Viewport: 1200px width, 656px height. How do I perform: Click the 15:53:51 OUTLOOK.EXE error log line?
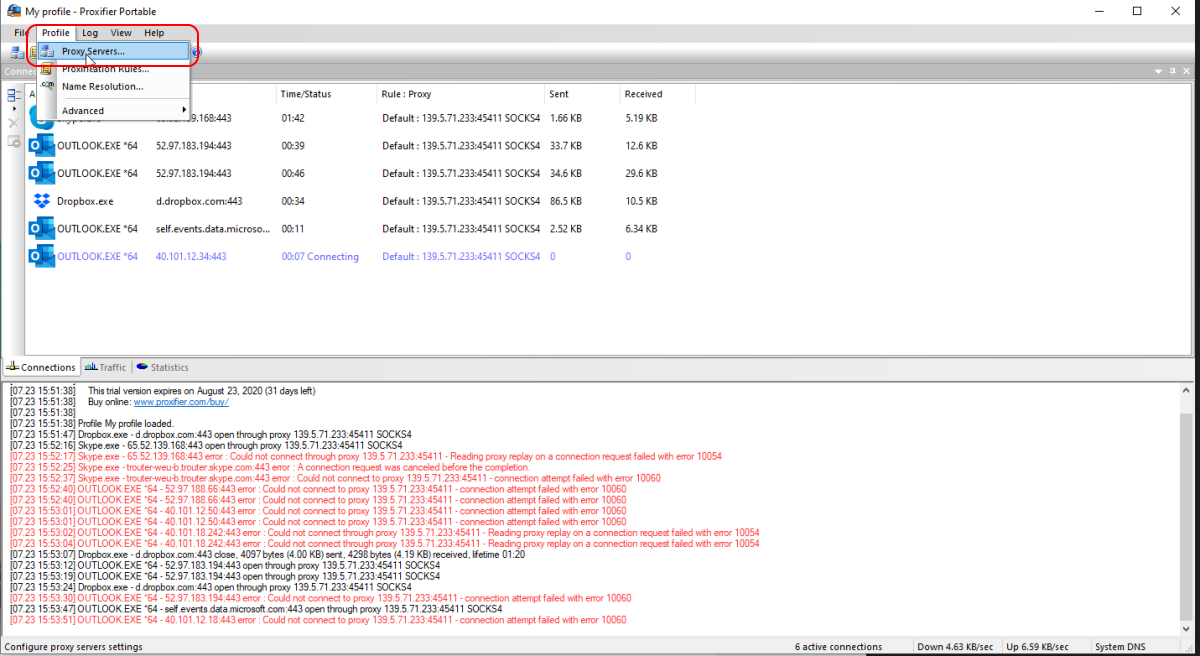click(x=318, y=620)
